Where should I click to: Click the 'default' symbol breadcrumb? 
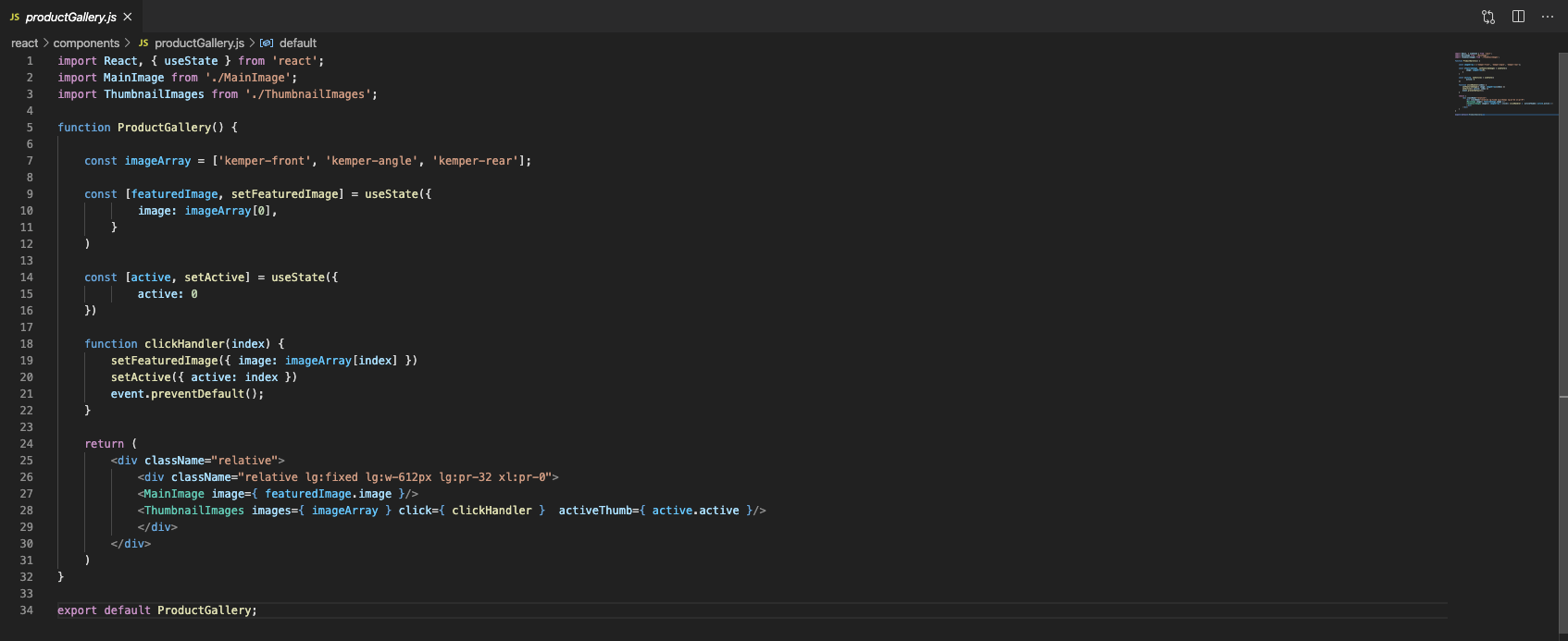click(x=298, y=43)
